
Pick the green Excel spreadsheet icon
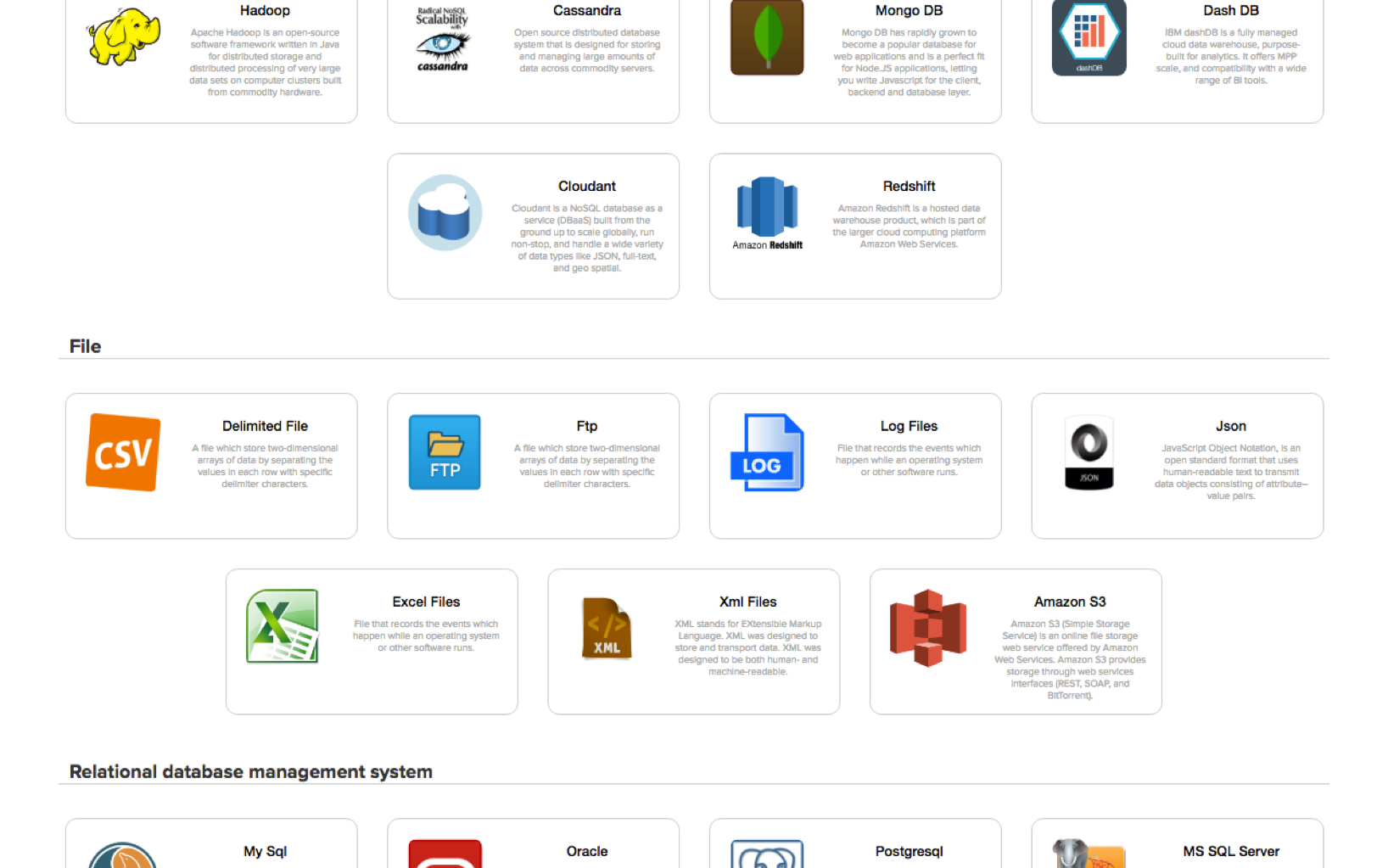click(283, 626)
